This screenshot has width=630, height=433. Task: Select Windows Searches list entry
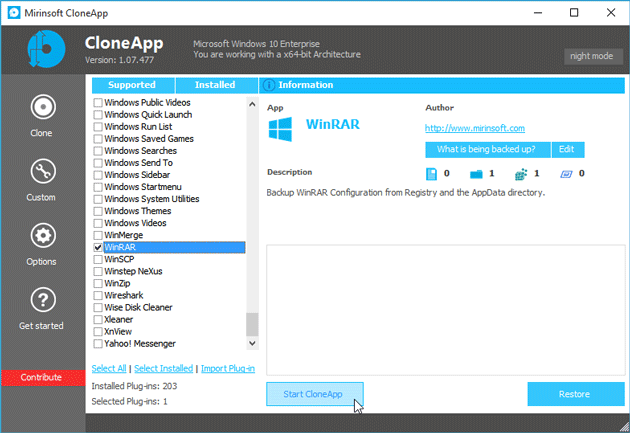pos(140,151)
